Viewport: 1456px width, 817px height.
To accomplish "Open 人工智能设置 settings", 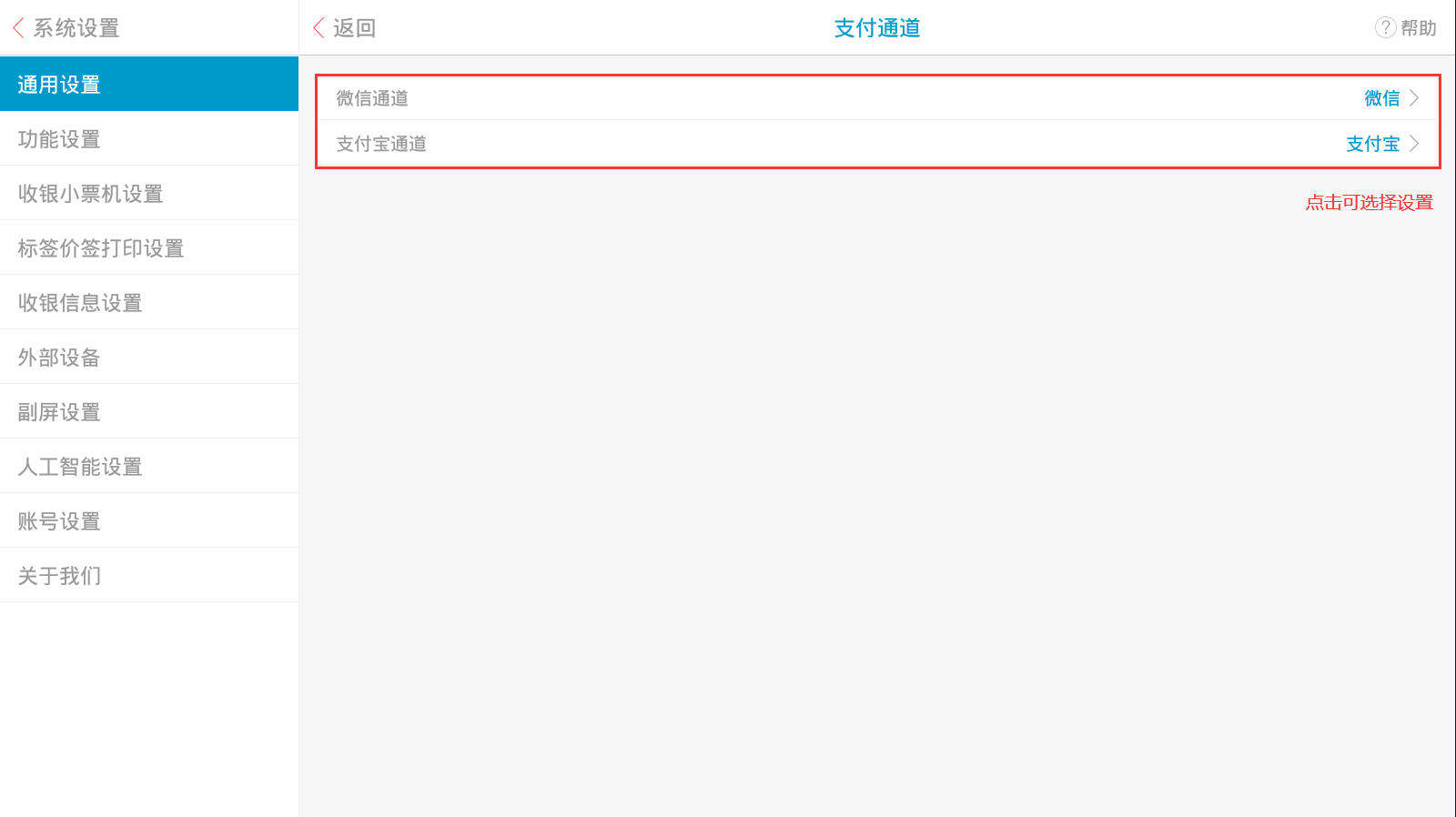I will pos(149,466).
